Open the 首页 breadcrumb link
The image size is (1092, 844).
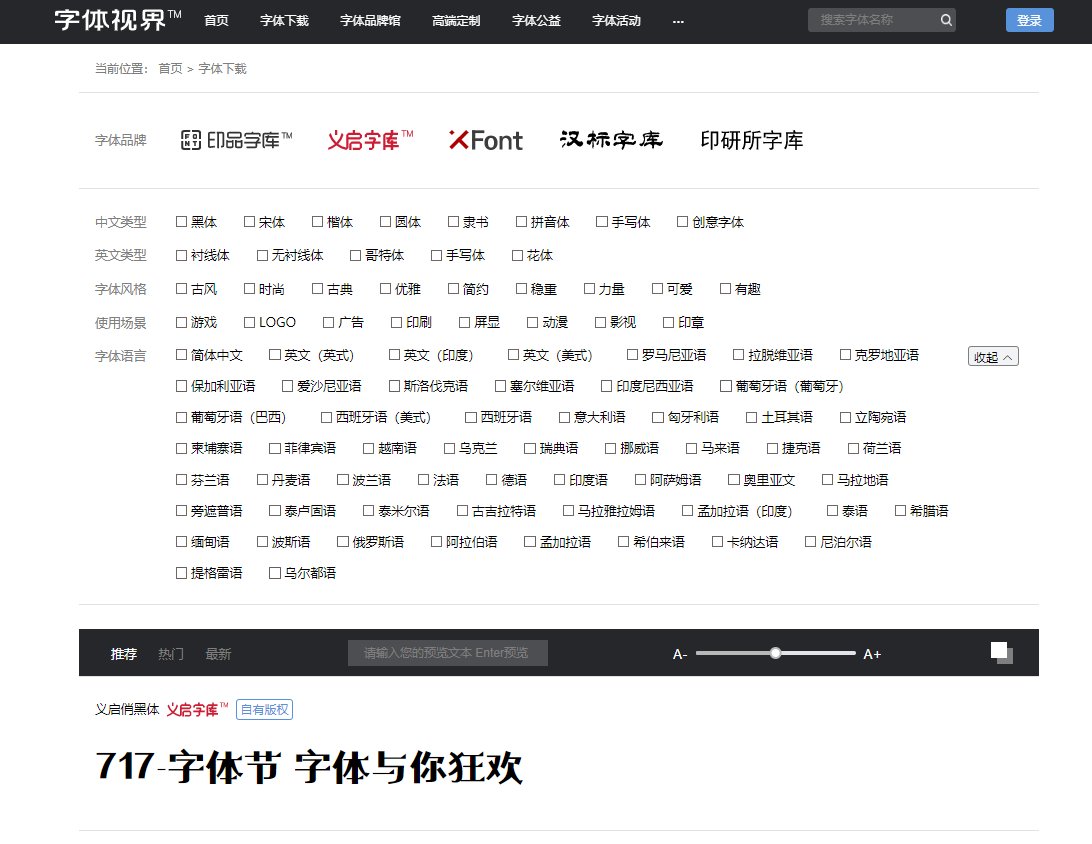click(169, 68)
